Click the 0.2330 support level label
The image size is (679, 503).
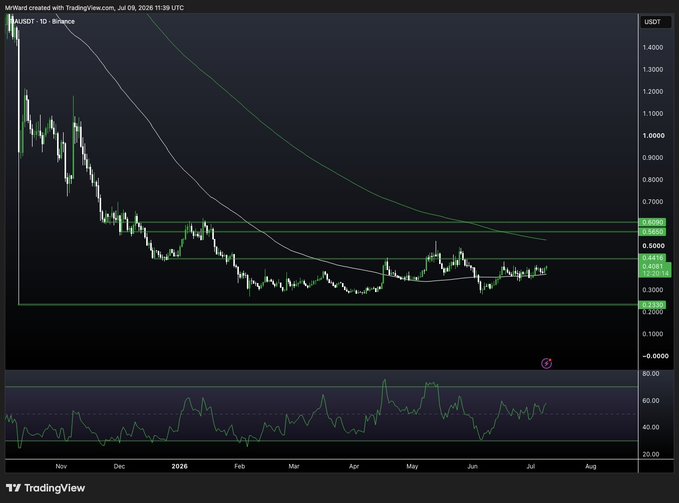[x=653, y=305]
